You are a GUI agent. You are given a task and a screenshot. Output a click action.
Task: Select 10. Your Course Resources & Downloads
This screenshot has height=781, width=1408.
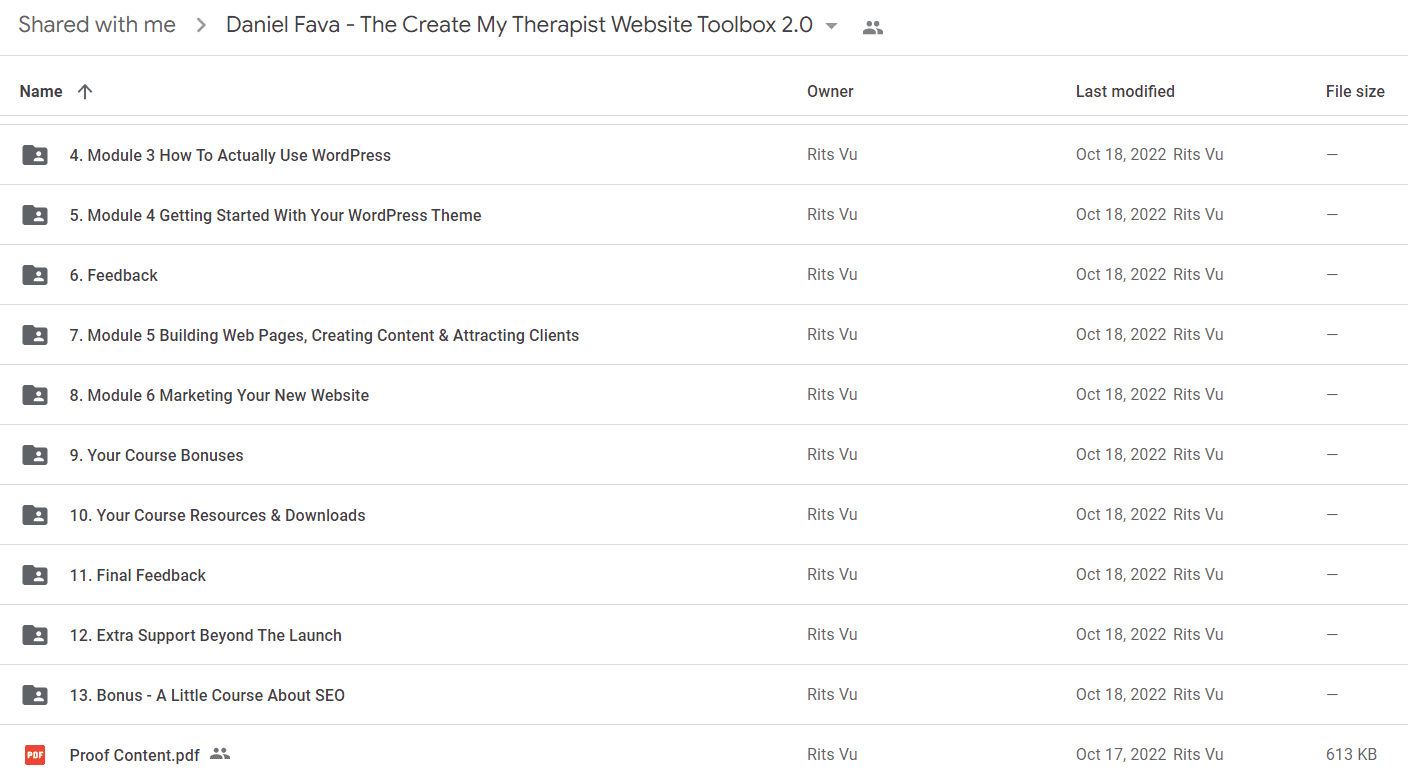(x=704, y=515)
